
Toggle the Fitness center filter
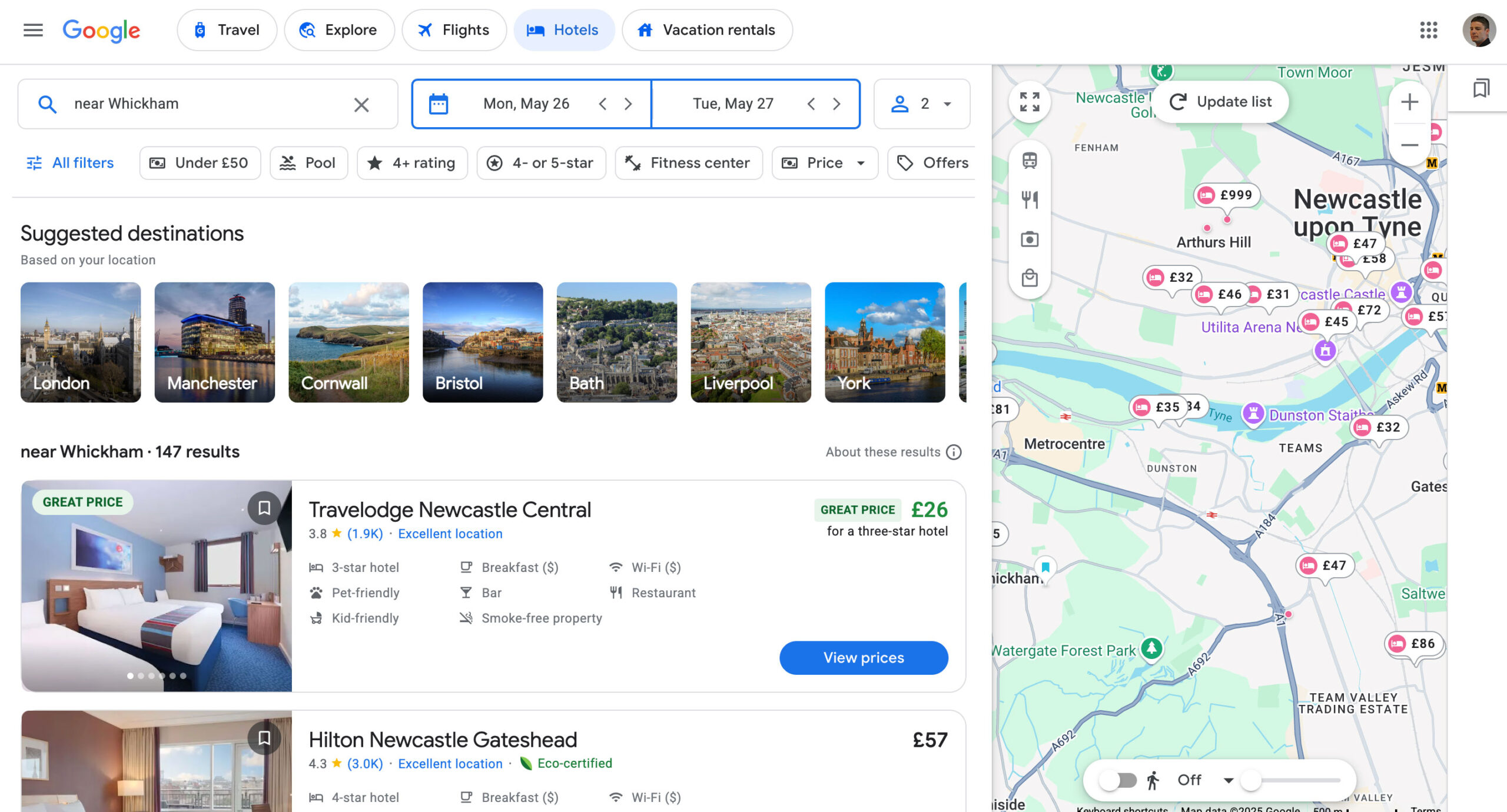[x=689, y=163]
